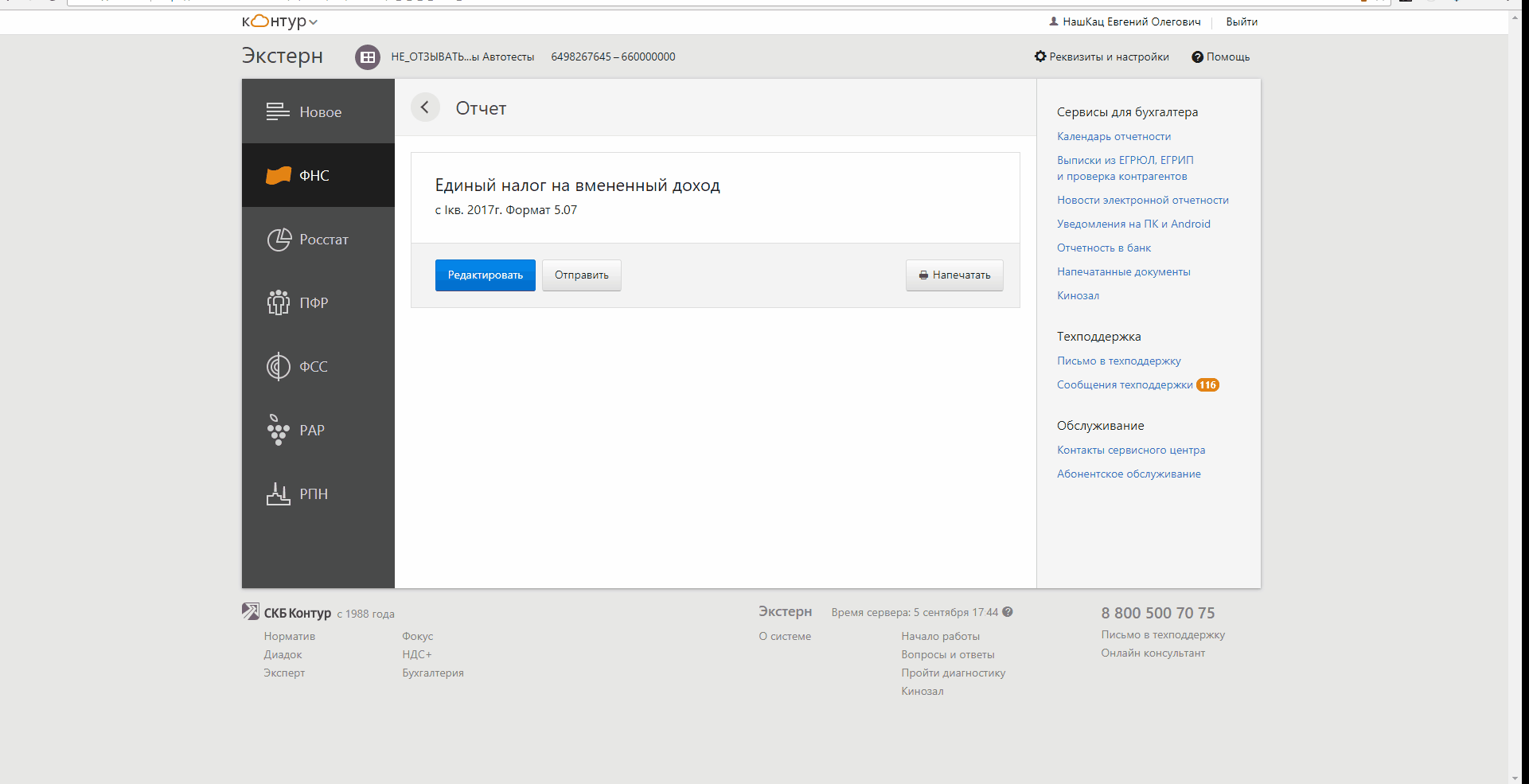
Task: Open Сообщения техподдержки with 116 badge
Action: point(1138,384)
